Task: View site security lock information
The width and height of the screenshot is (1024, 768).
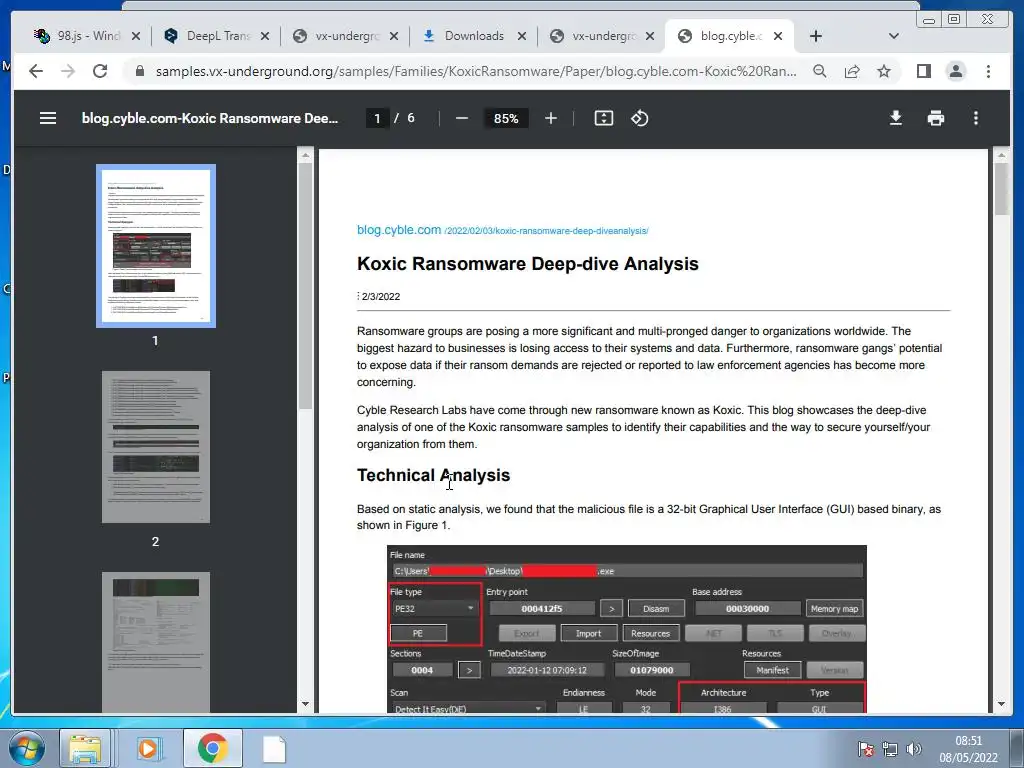Action: tap(140, 71)
